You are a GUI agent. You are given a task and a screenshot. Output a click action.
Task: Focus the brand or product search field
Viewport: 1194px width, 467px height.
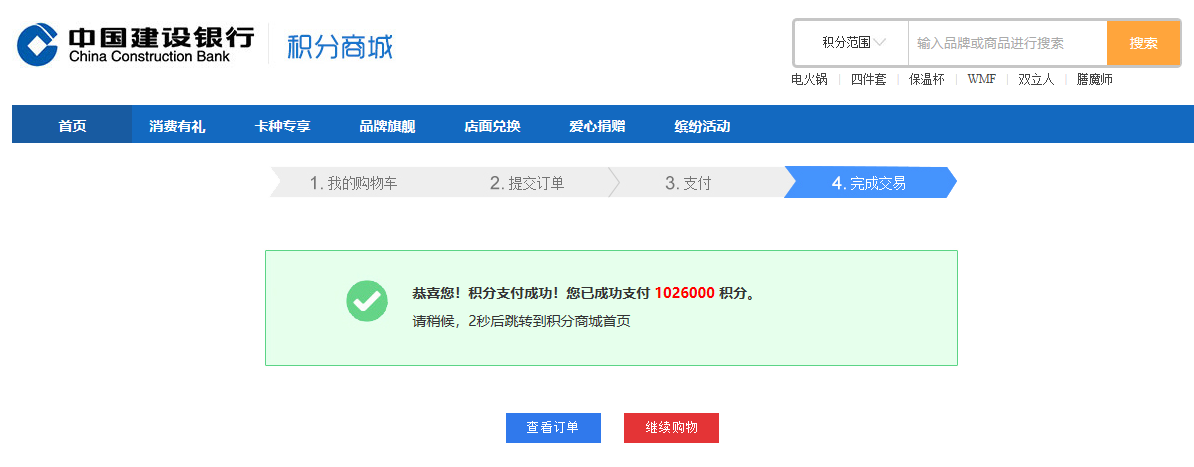pos(1007,43)
